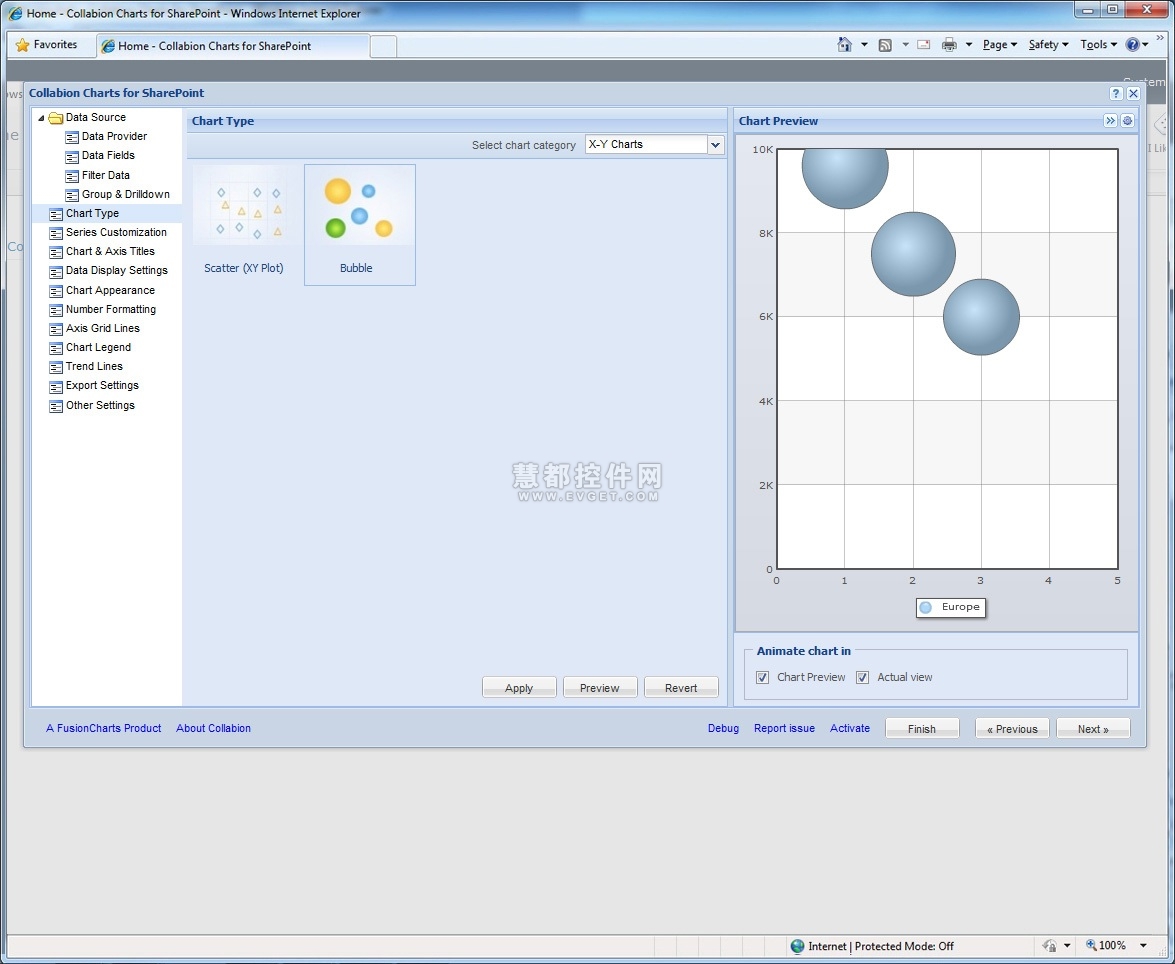Click the IE Print toolbar icon
Viewport: 1175px width, 964px height.
point(949,45)
